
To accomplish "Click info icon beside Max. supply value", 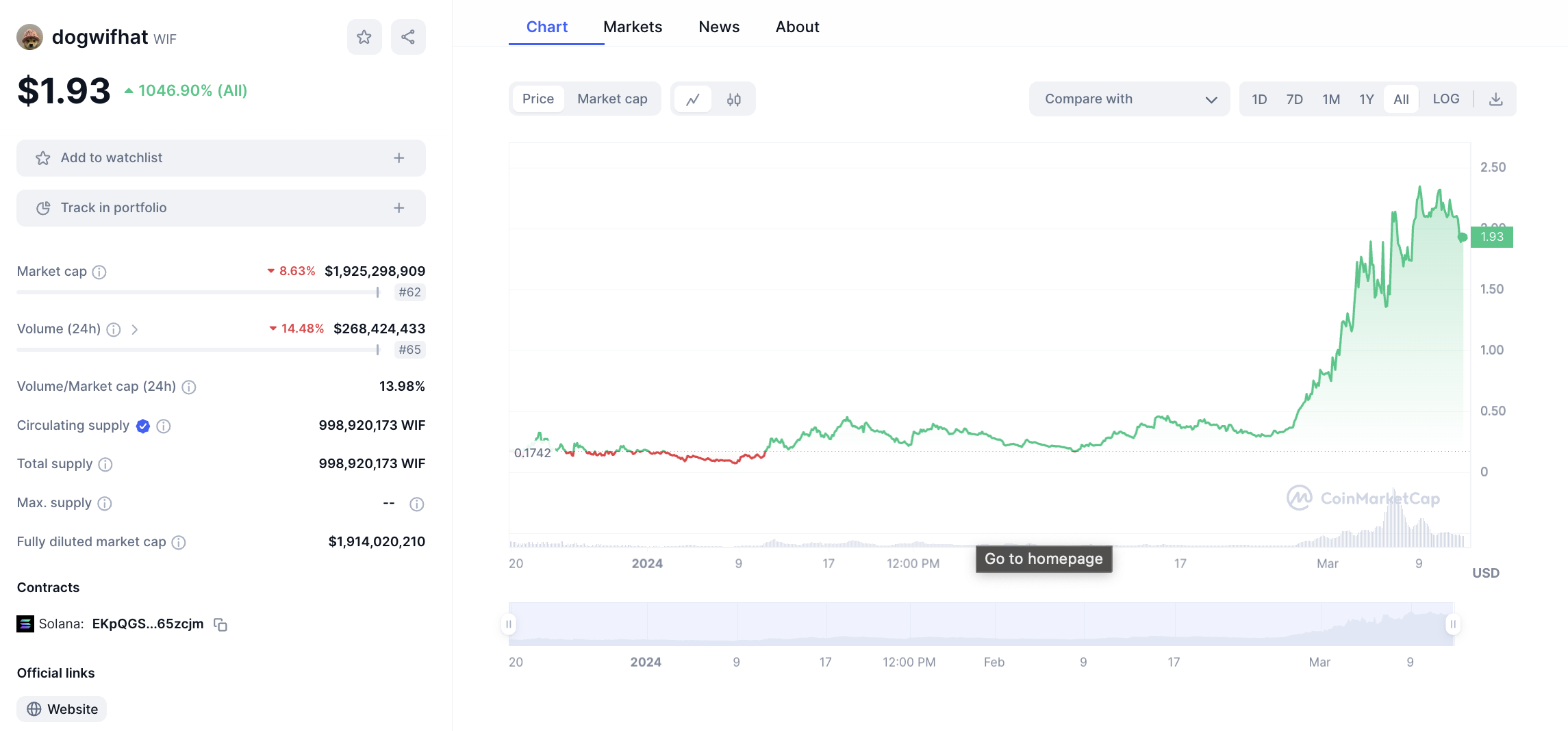I will 416,504.
